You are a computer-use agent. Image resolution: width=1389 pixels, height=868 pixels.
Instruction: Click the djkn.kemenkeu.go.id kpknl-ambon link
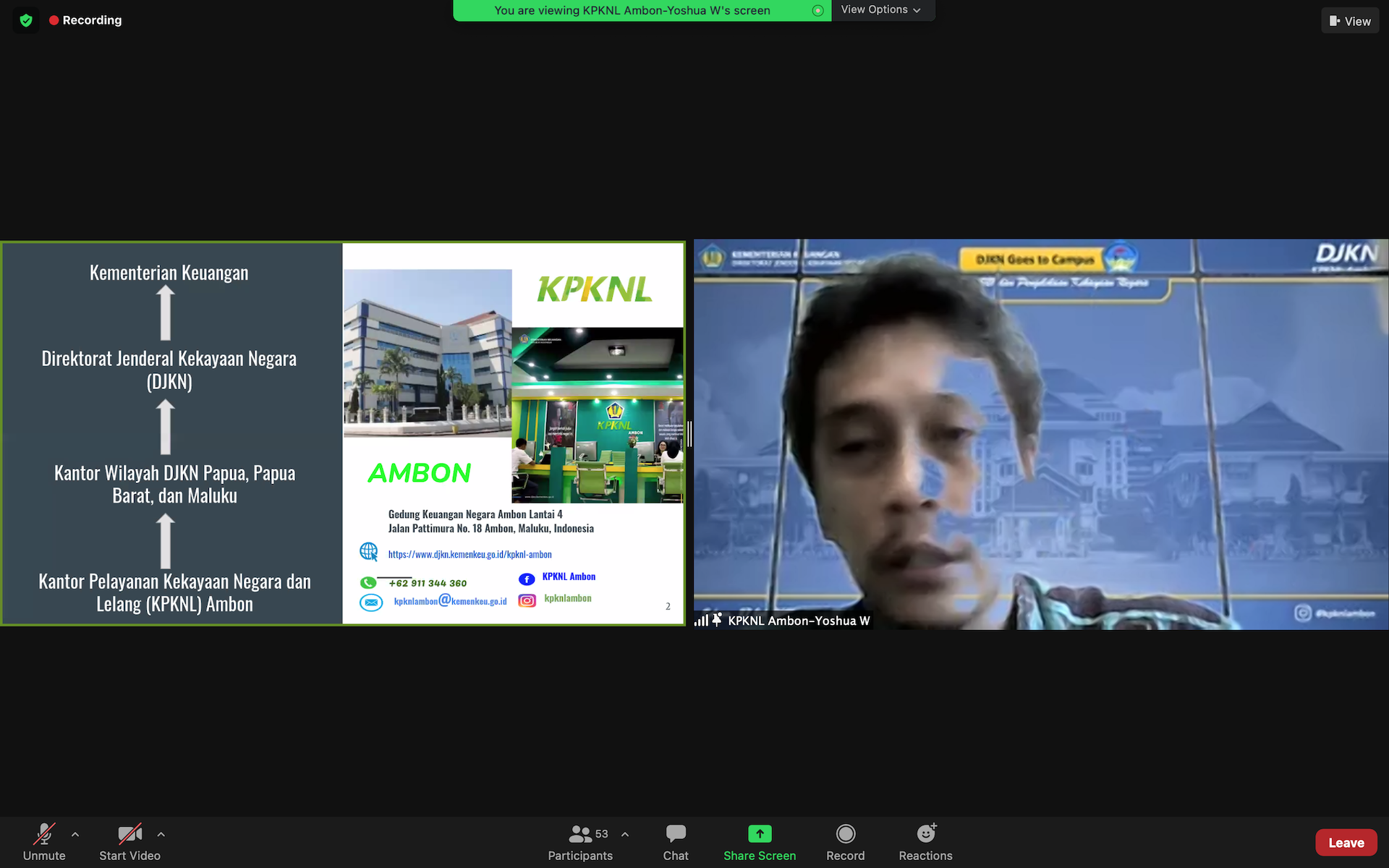[x=470, y=554]
